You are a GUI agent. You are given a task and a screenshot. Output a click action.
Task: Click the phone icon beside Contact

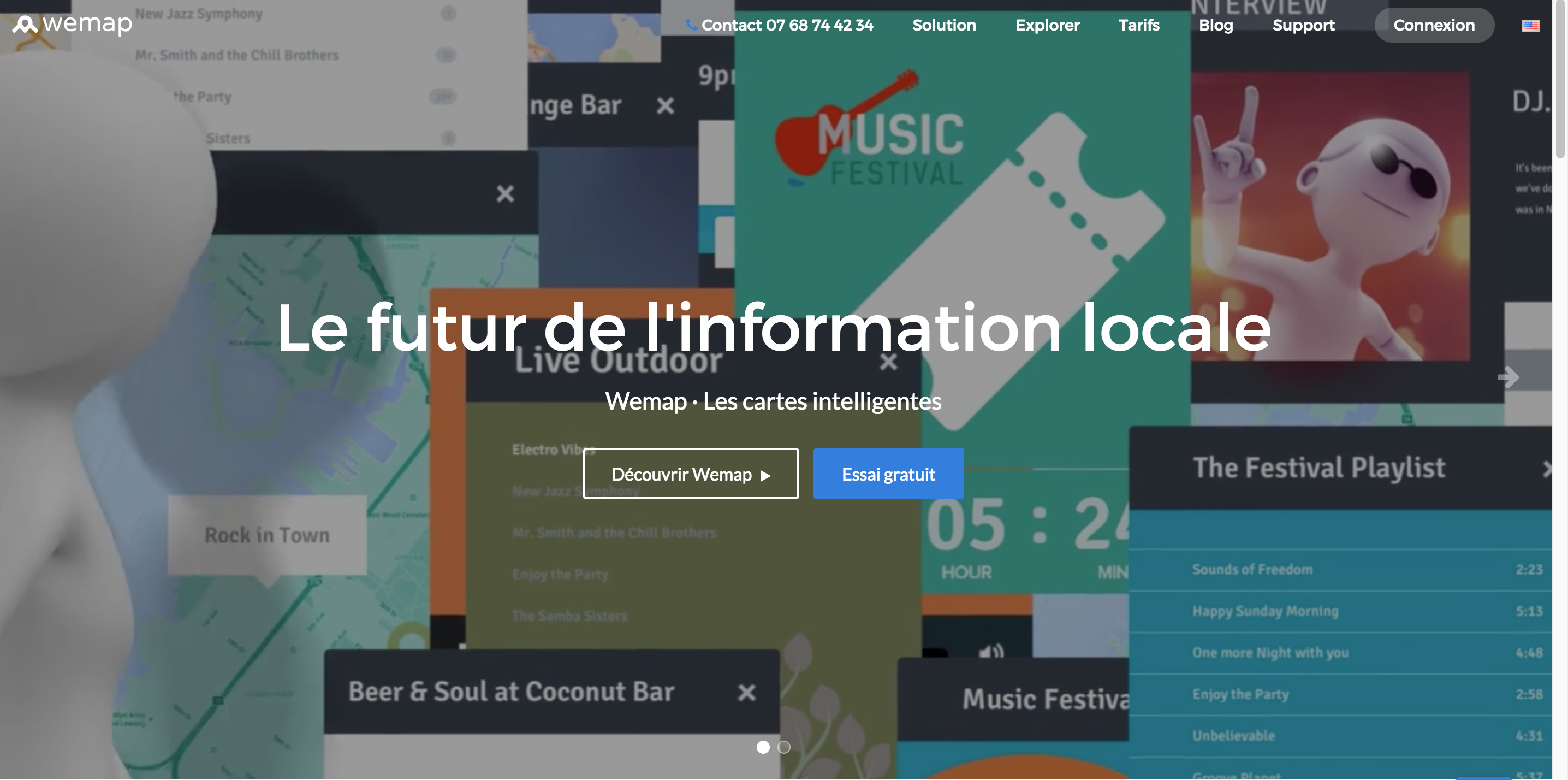click(692, 25)
